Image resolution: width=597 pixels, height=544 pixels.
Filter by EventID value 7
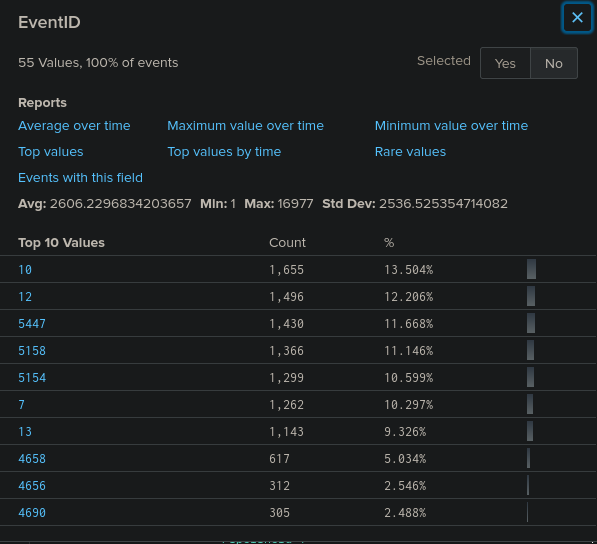pos(22,405)
